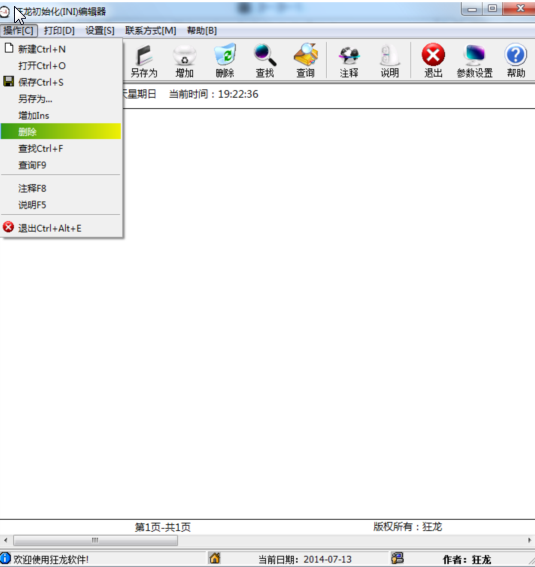Screen dimensions: 535x567
Task: Open the 设置[S] menu
Action: pyautogui.click(x=100, y=31)
